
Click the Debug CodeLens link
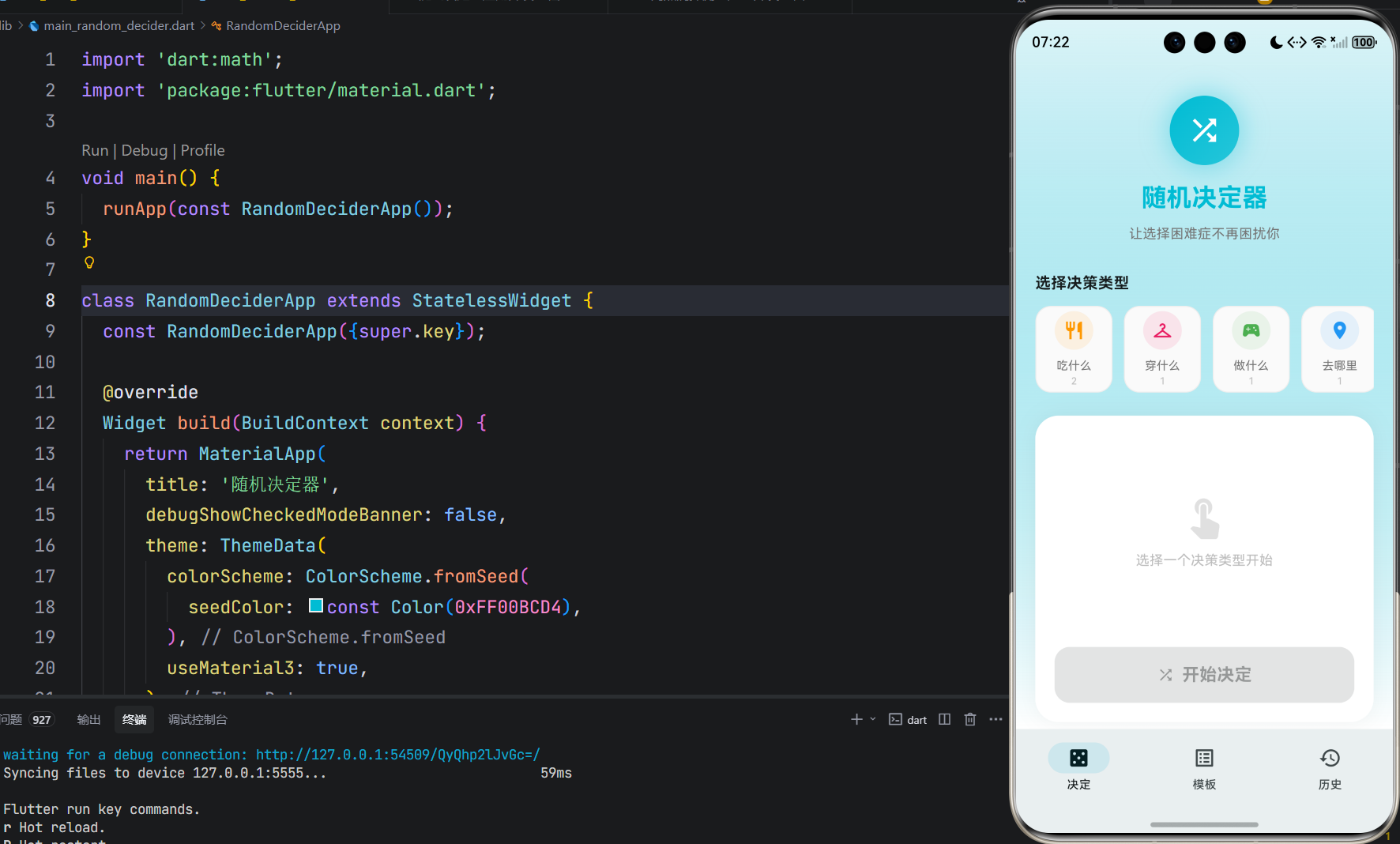coord(145,150)
